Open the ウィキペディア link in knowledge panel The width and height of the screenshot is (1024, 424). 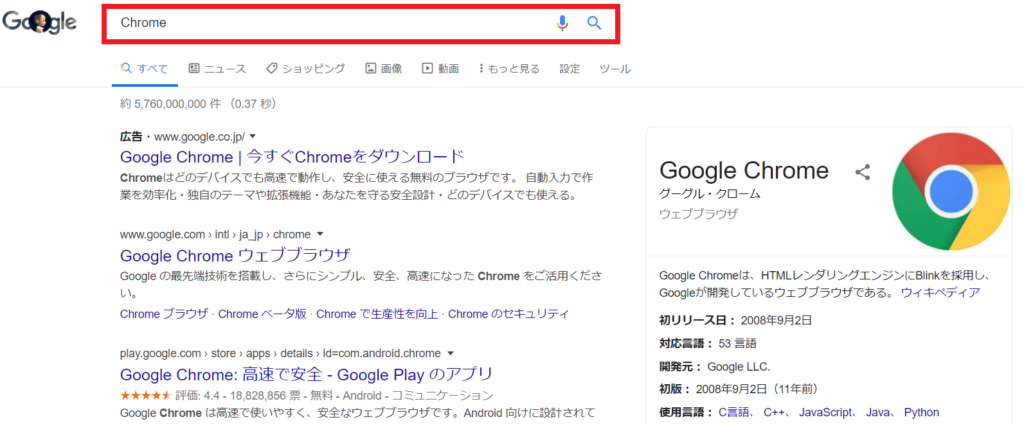click(x=940, y=293)
